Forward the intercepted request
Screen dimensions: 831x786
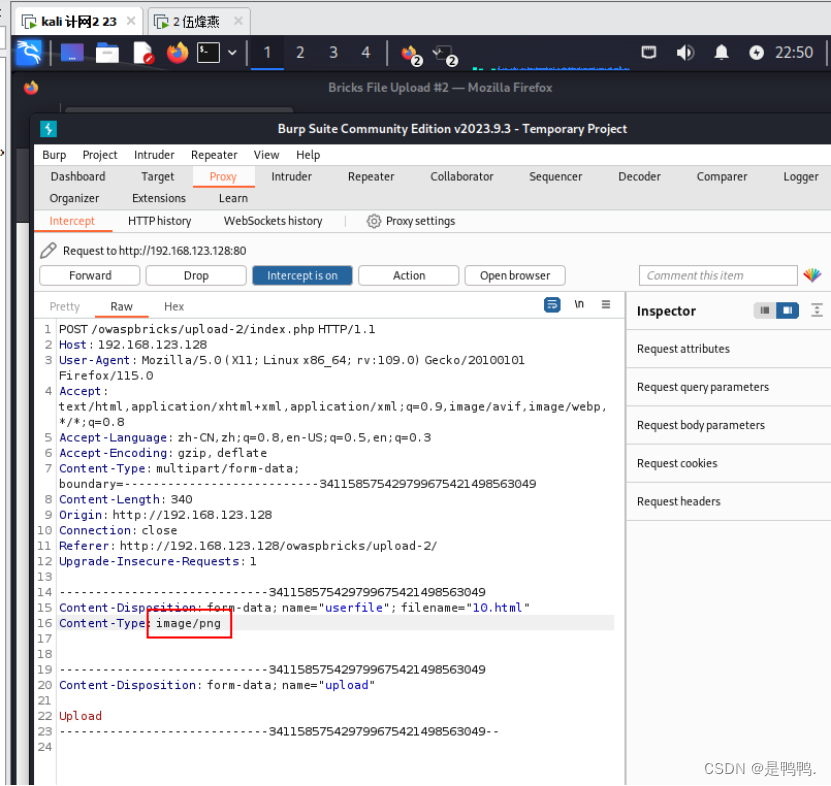[90, 276]
